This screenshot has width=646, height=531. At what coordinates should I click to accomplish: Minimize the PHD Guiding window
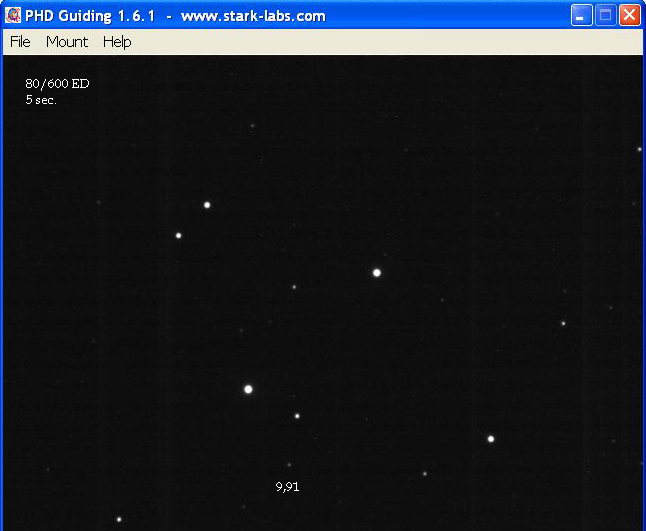pyautogui.click(x=581, y=16)
